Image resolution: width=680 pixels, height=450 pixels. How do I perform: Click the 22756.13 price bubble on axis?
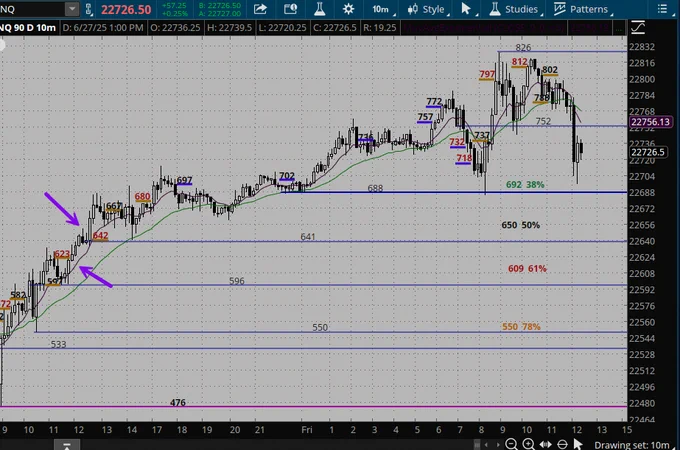tap(650, 122)
